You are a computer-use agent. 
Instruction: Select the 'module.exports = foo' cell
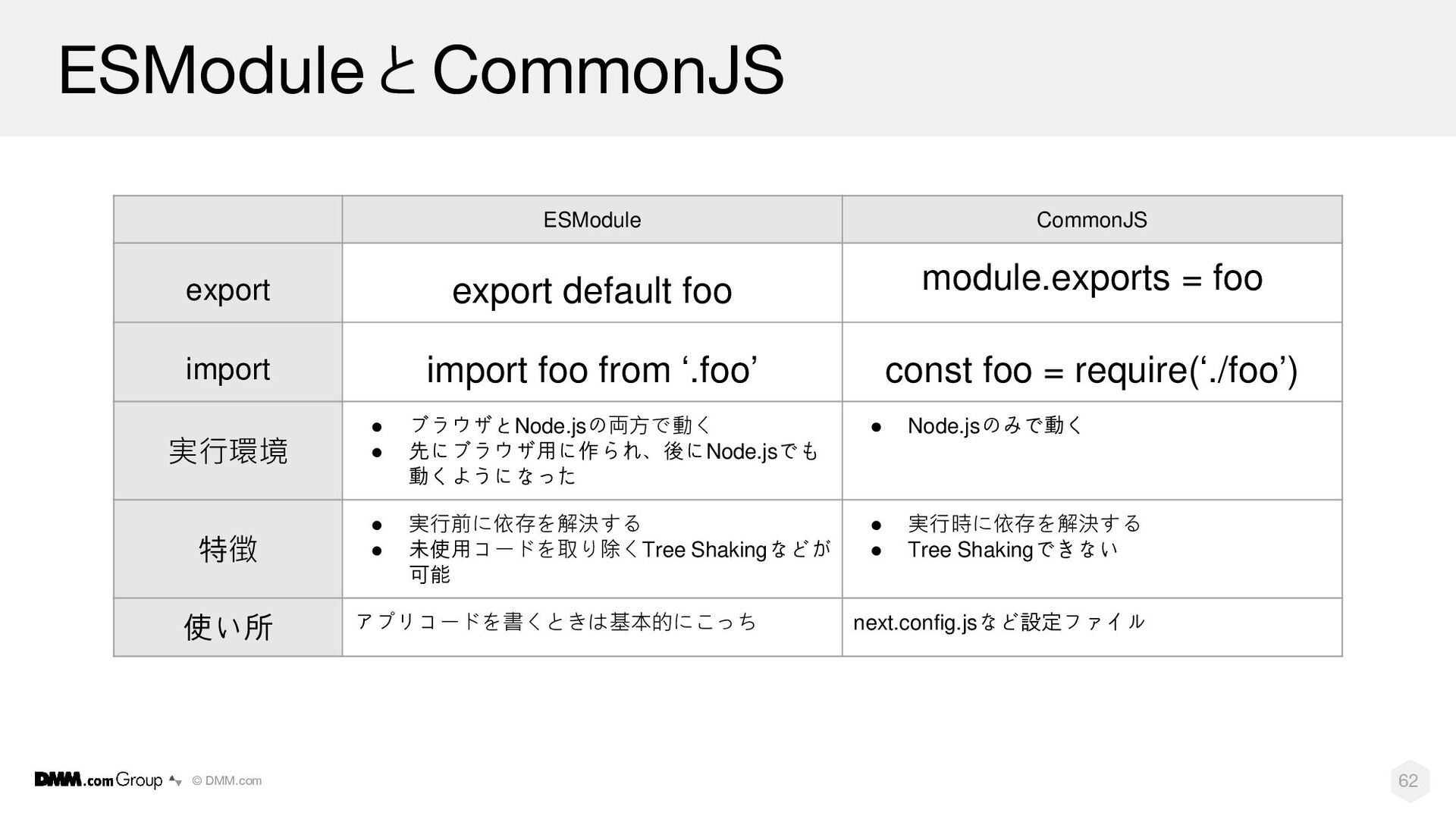pyautogui.click(x=1091, y=283)
